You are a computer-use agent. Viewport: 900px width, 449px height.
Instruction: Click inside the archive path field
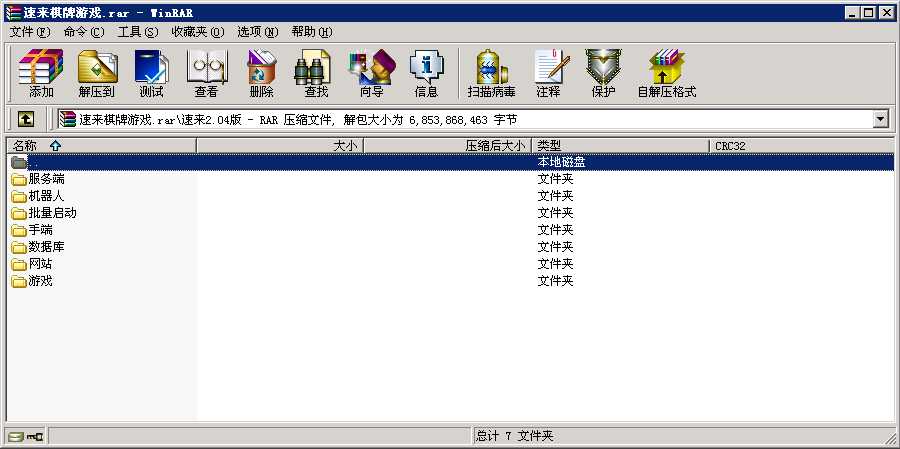465,119
